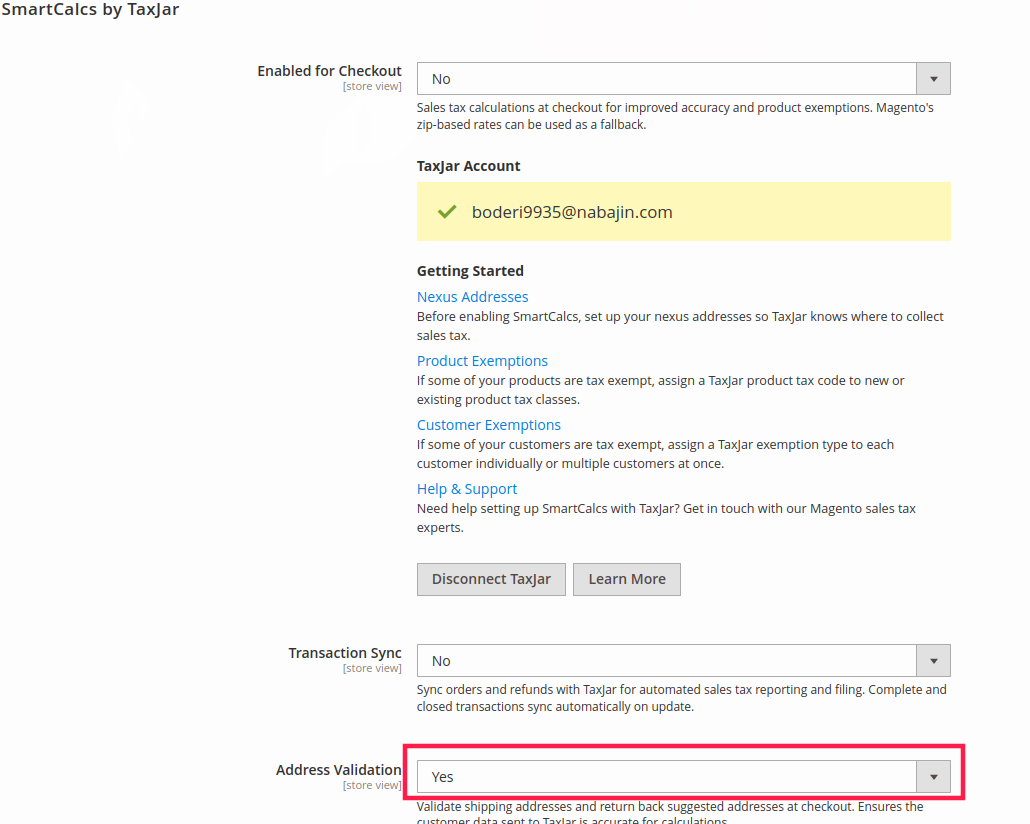Open the Customer Exemptions link

488,425
